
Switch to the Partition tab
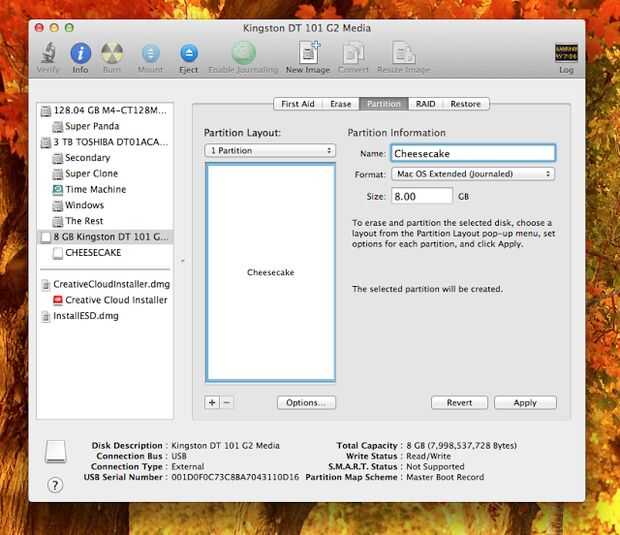click(x=384, y=104)
